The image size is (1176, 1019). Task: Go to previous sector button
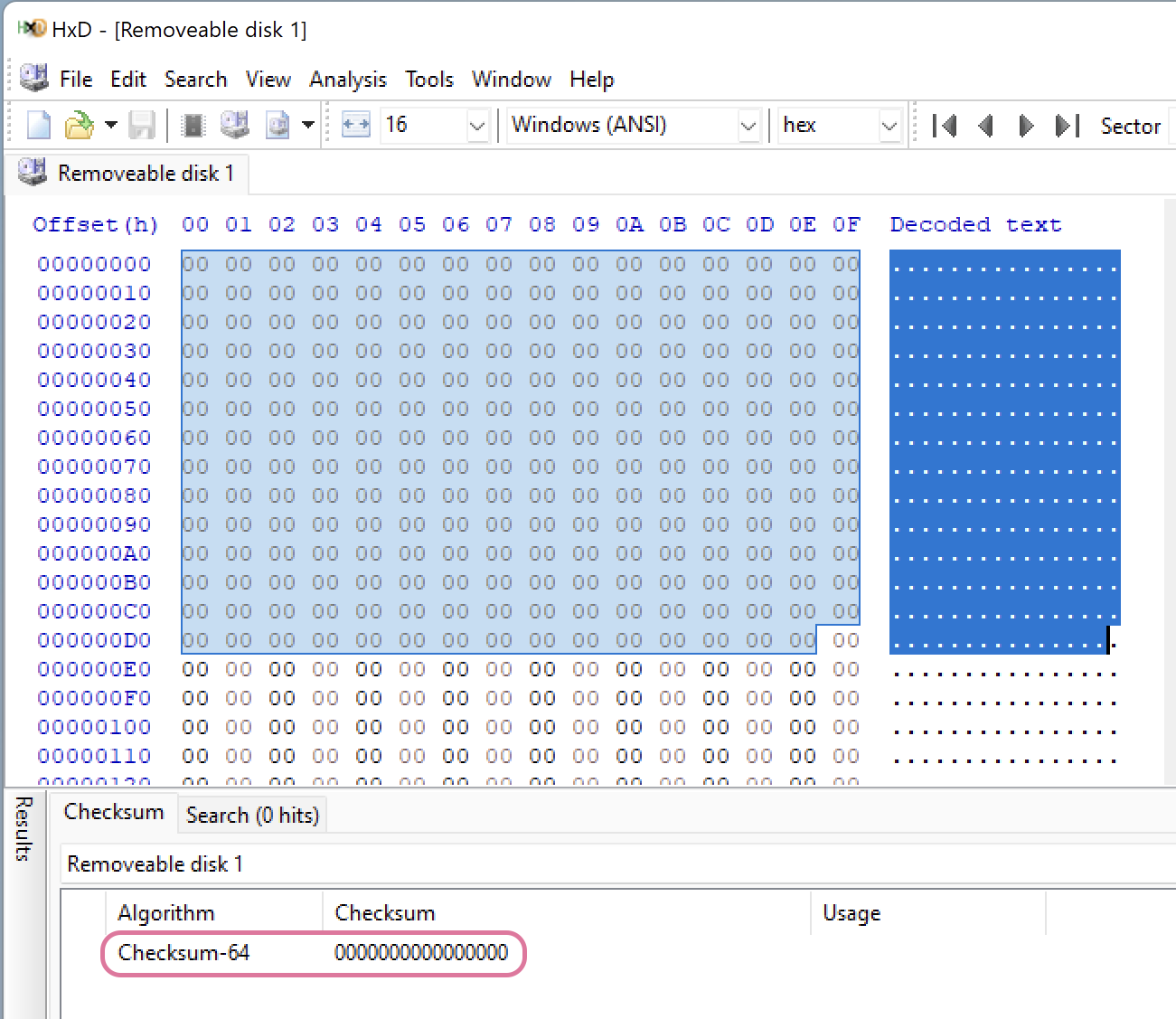tap(986, 126)
